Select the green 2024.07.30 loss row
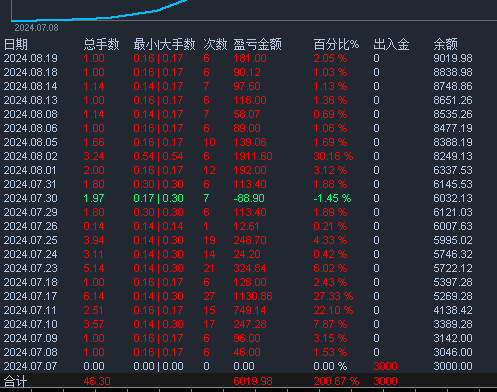 pos(248,198)
